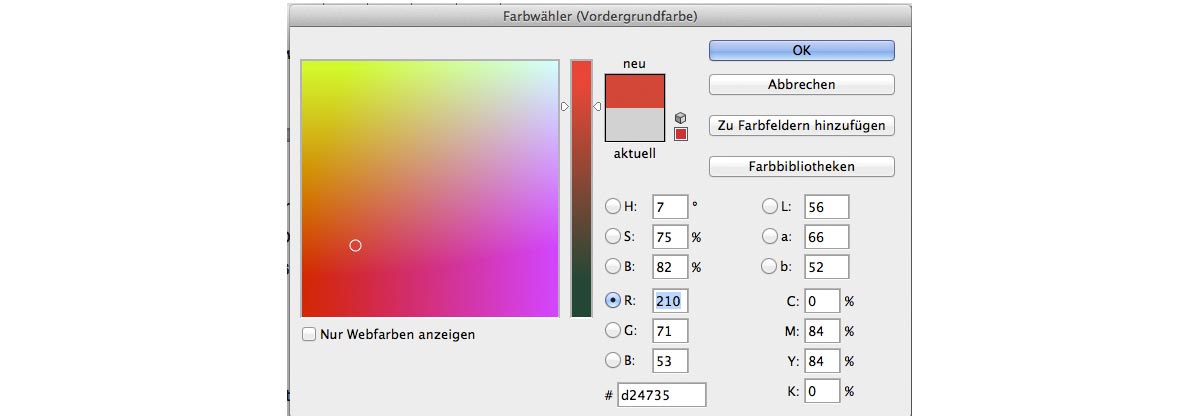Screen dimensions: 1200x420
Task: Click the R value field showing 210
Action: click(x=670, y=299)
